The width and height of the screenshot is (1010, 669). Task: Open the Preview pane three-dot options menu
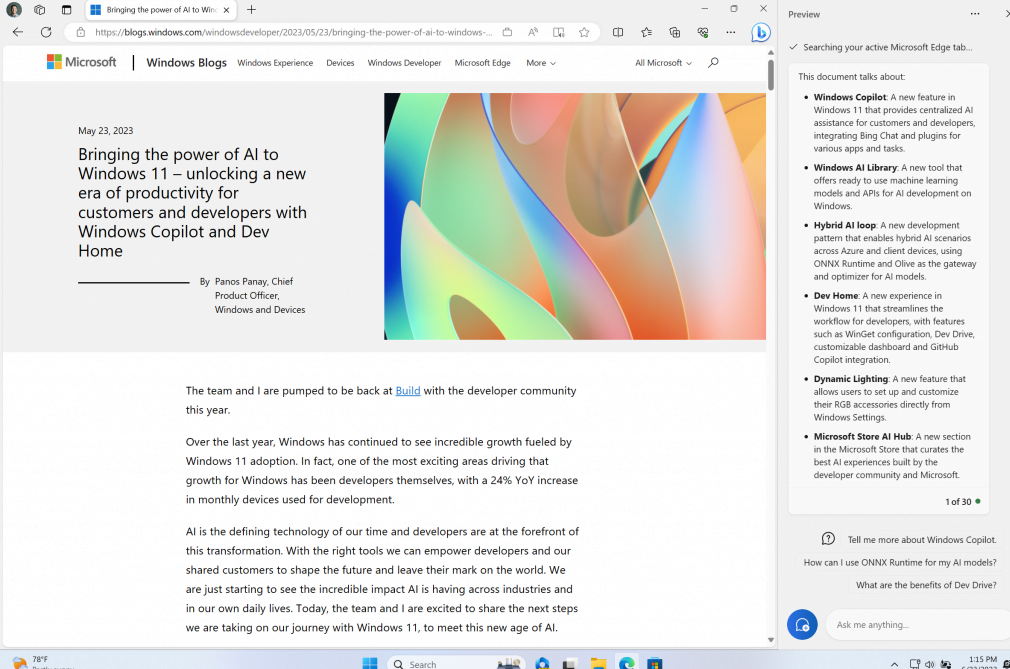coord(975,14)
